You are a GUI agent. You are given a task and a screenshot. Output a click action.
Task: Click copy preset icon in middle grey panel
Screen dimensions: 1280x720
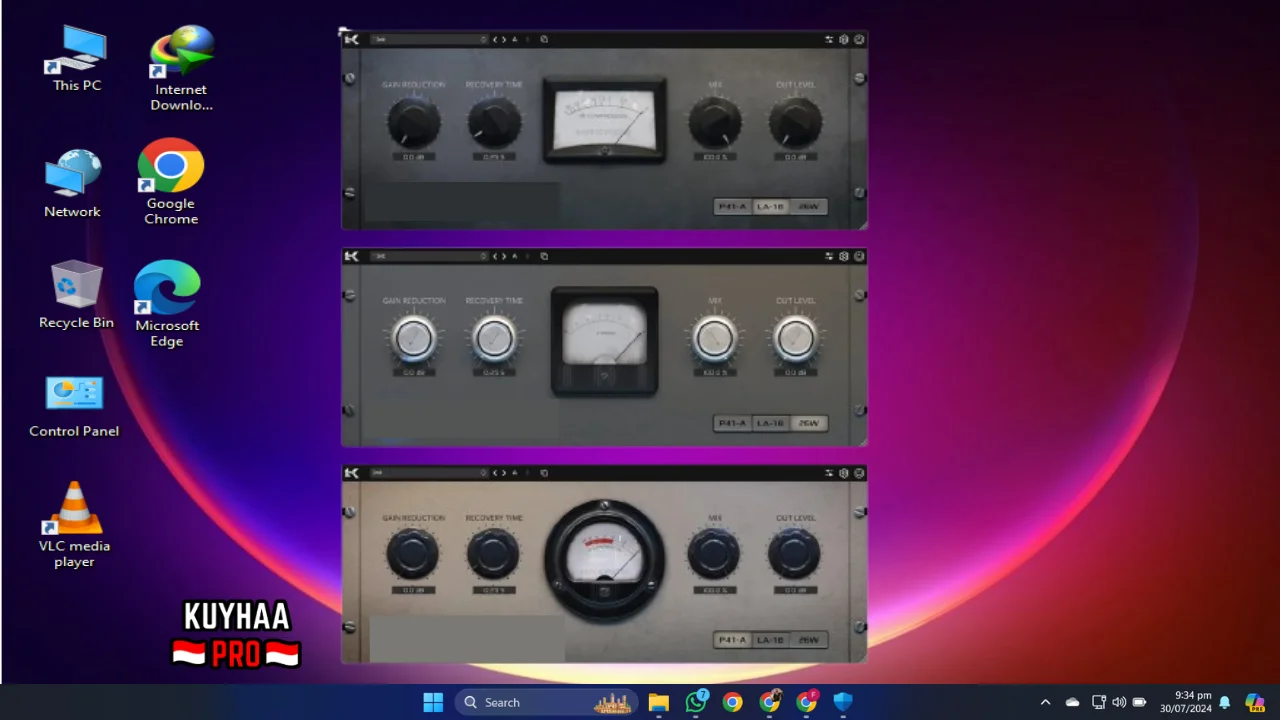(x=544, y=256)
